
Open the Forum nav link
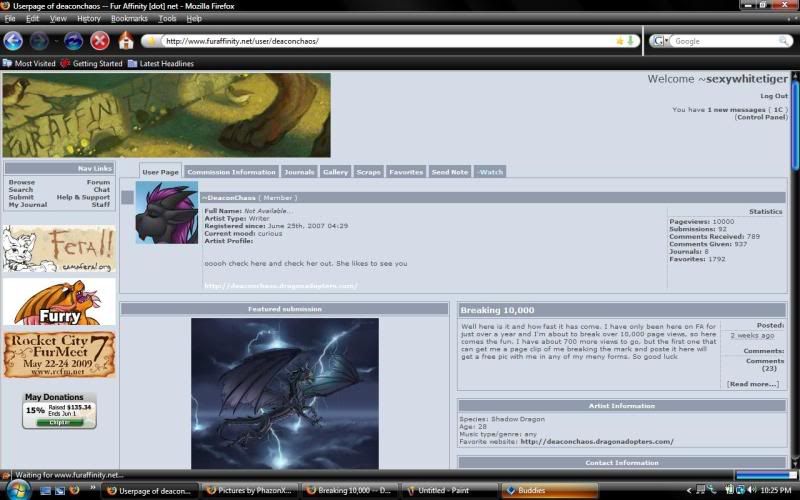tap(98, 182)
